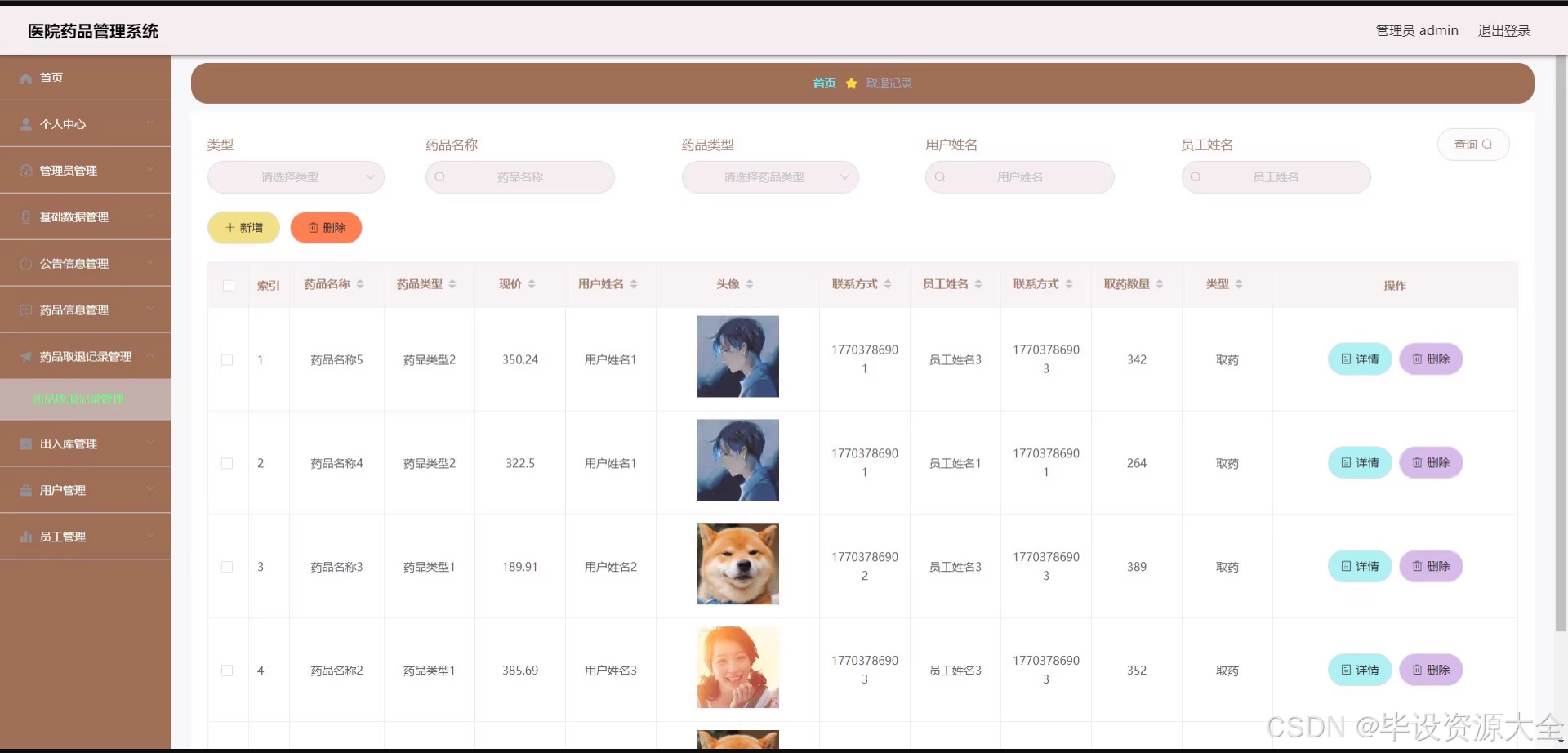
Task: Click the icon beside 药品信息管理
Action: click(x=26, y=310)
